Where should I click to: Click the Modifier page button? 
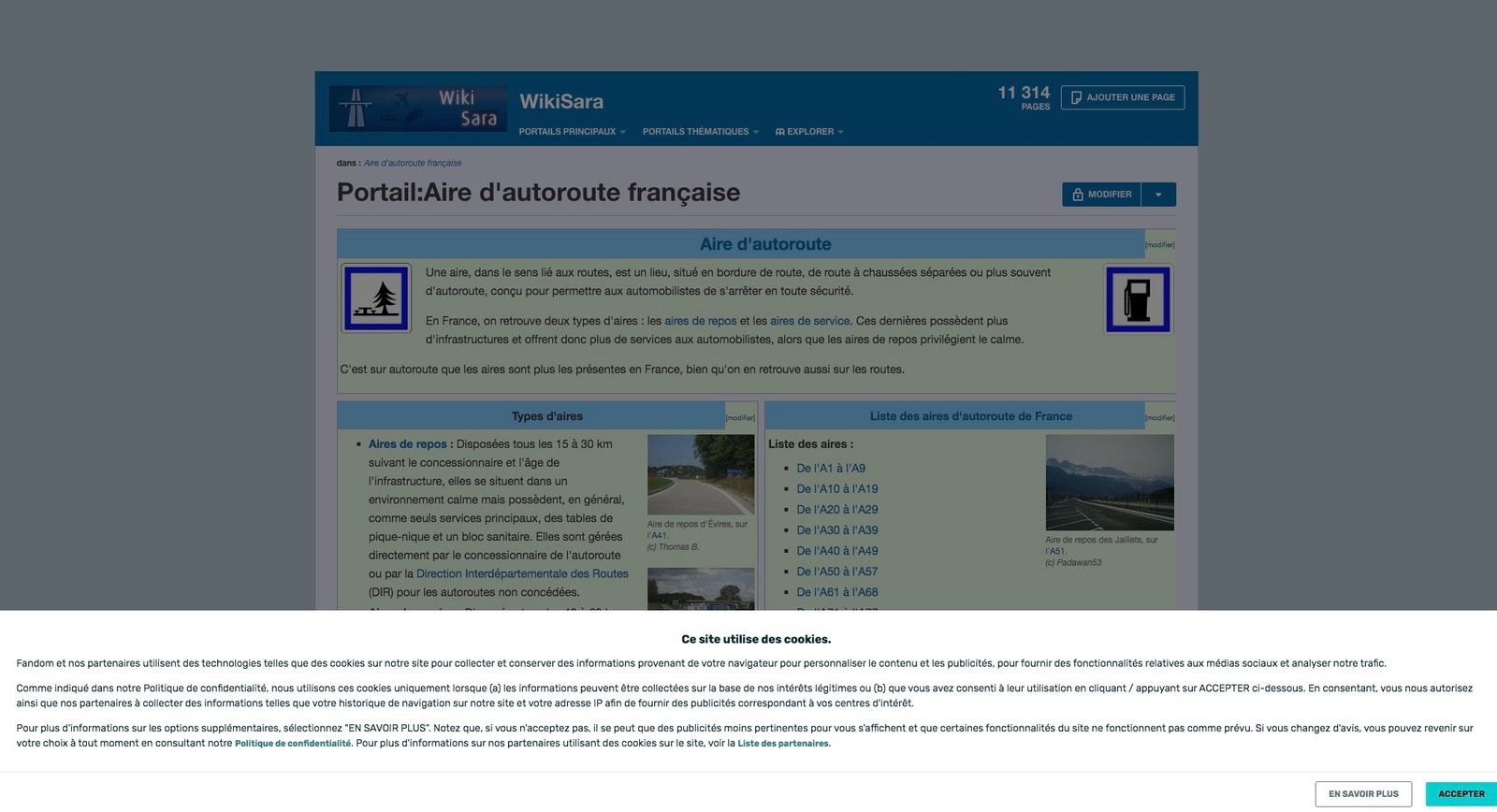click(x=1101, y=195)
